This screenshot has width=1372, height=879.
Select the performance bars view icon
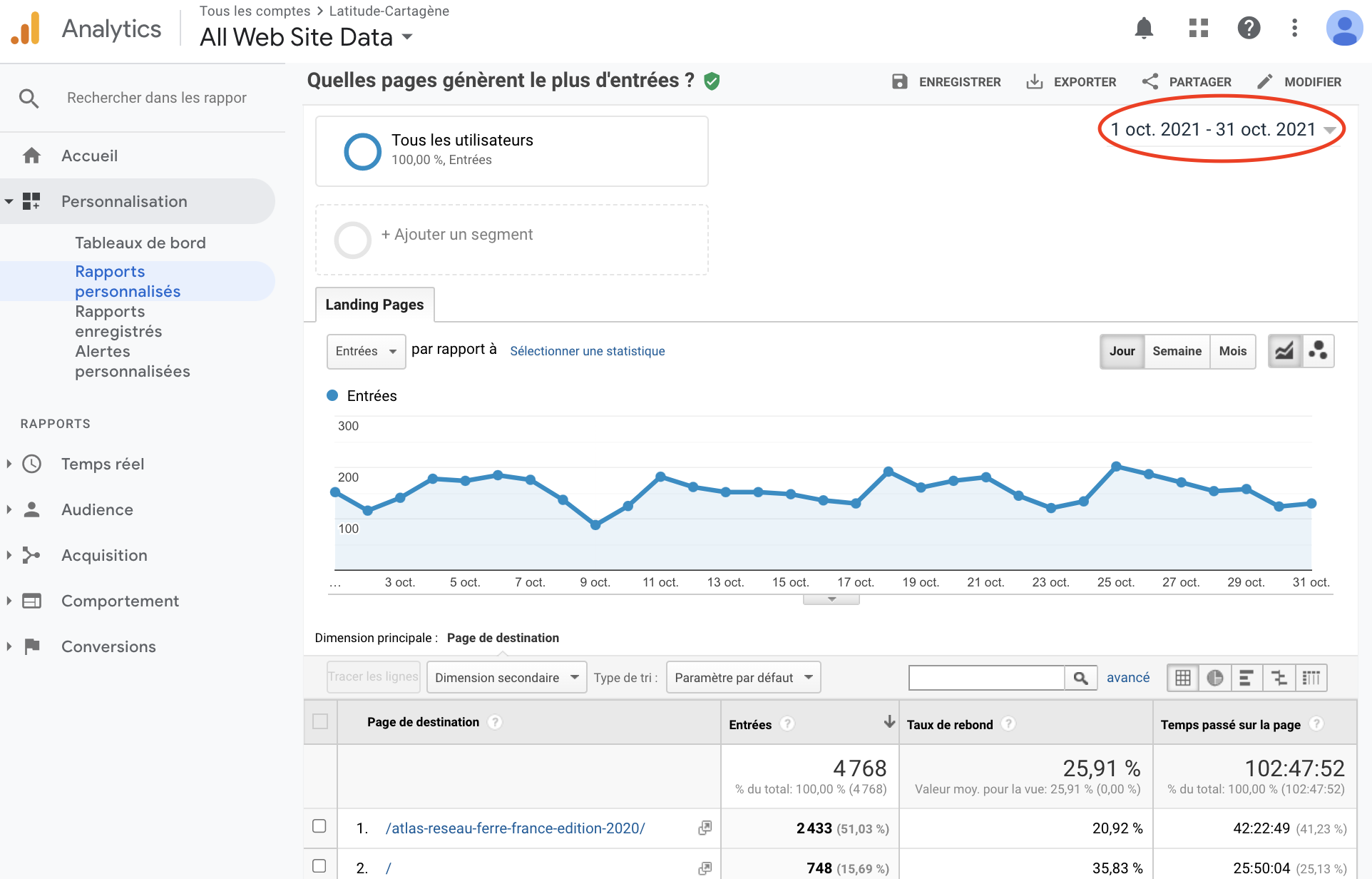(1246, 678)
